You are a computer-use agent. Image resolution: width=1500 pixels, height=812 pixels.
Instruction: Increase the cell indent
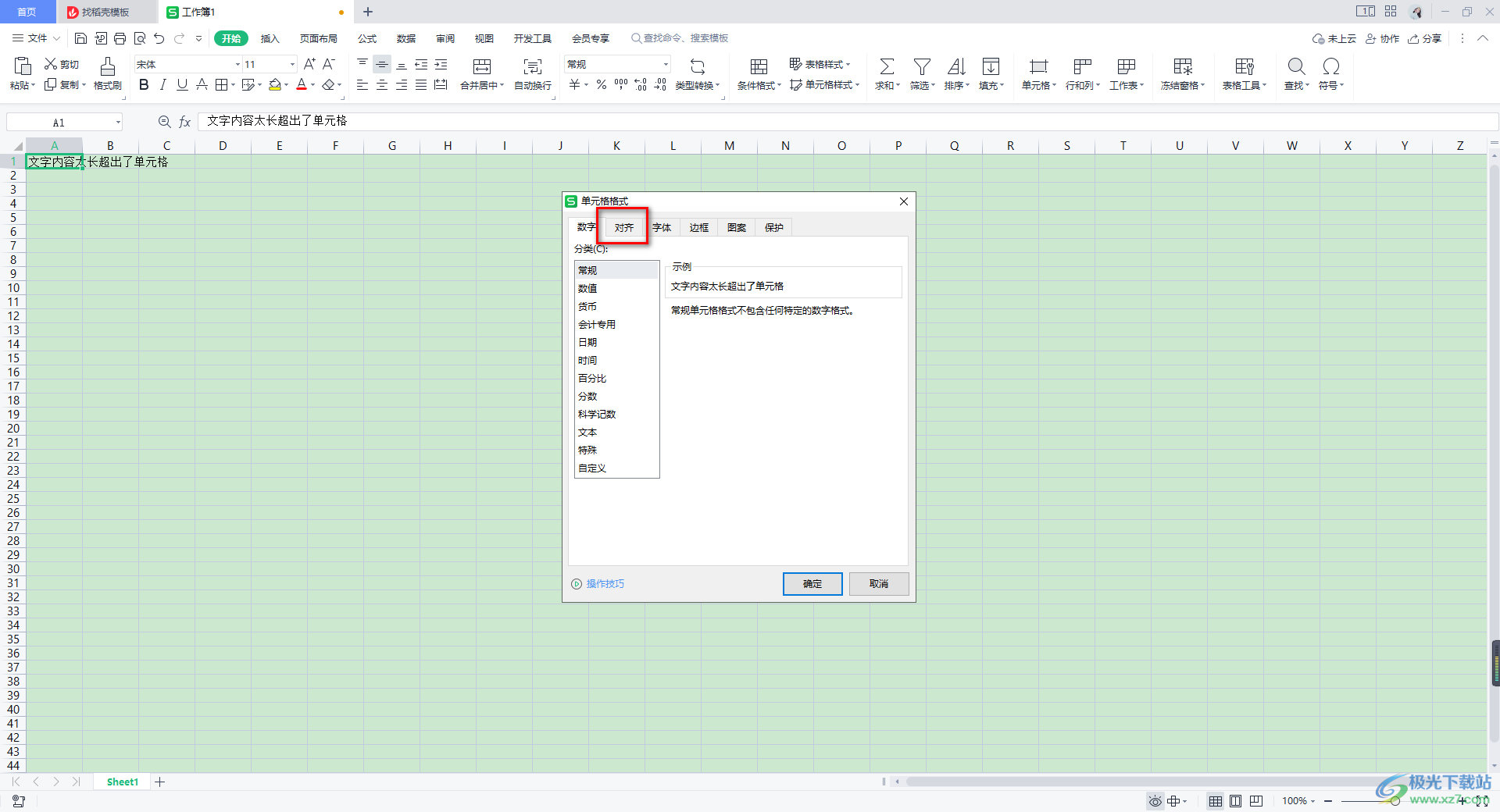tap(441, 64)
